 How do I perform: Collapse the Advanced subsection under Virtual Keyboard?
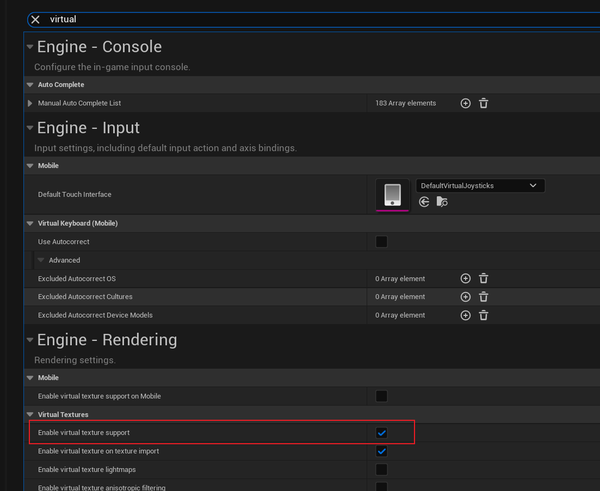[x=40, y=260]
